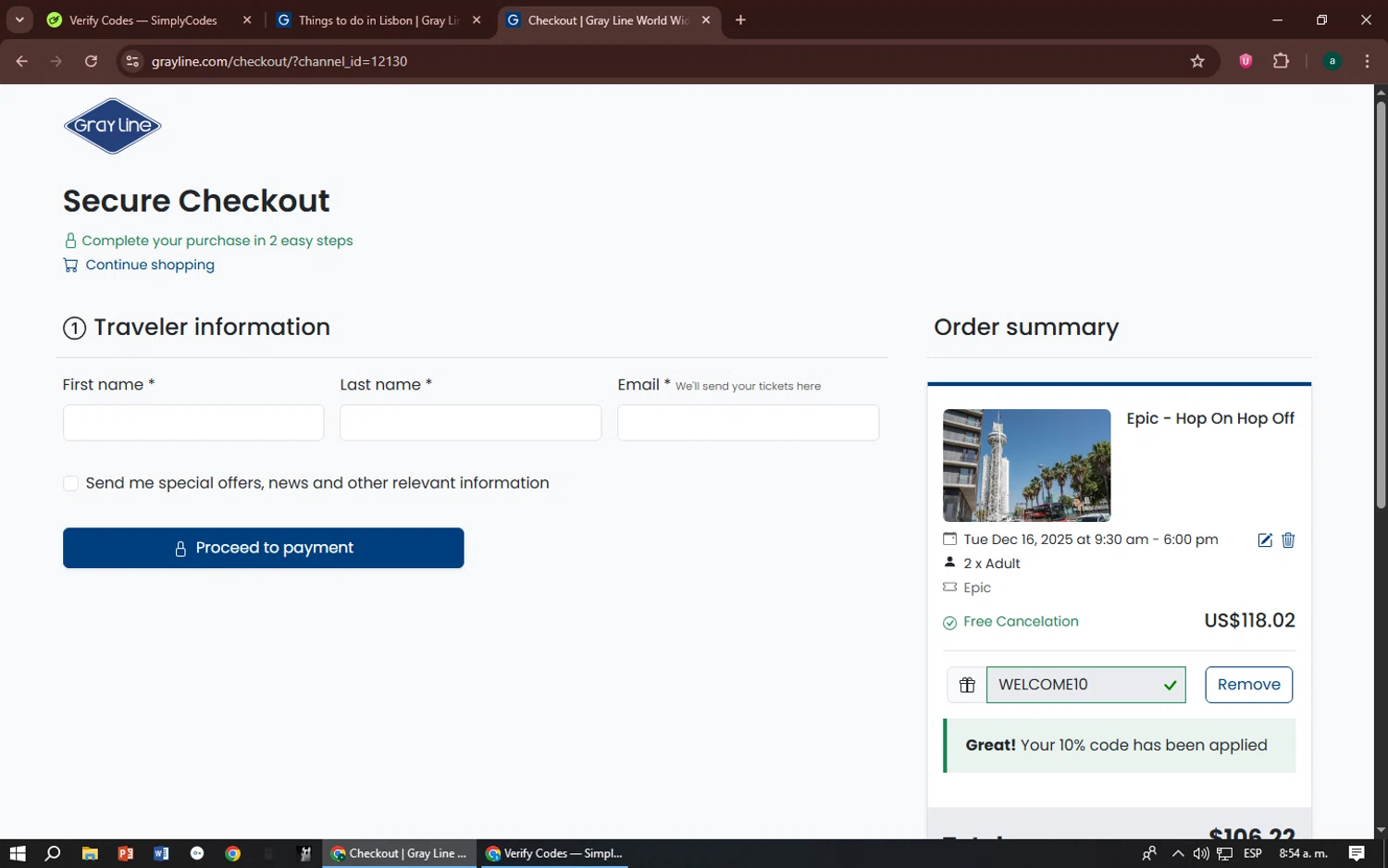Screen dimensions: 1388x868
Task: Open Verify Codes taskbar window
Action: (x=555, y=853)
